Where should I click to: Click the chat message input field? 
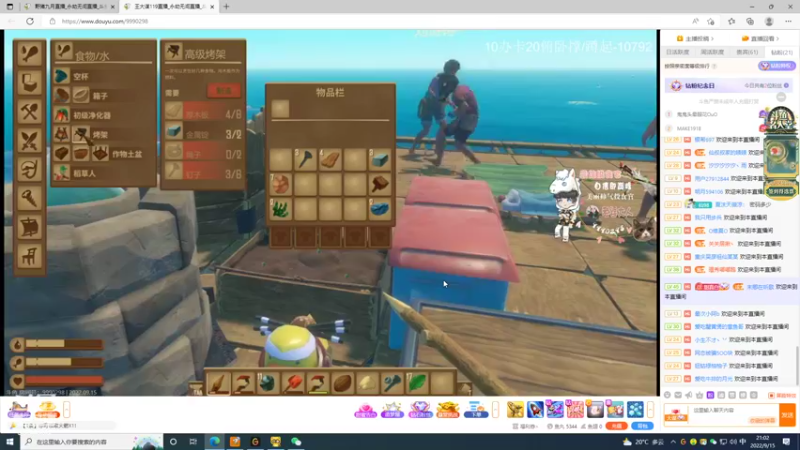tap(721, 414)
